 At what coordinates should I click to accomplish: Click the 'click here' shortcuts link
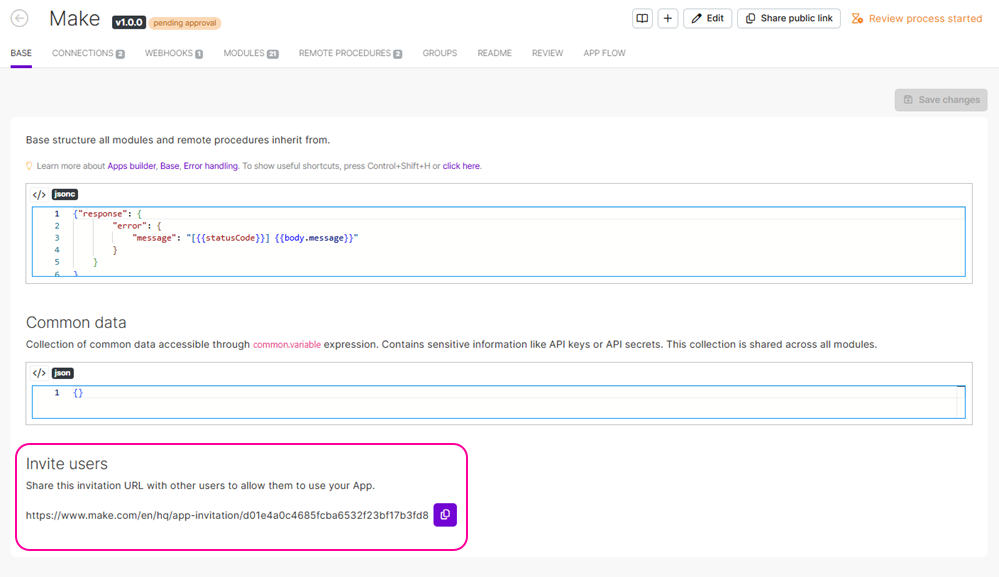tap(461, 166)
